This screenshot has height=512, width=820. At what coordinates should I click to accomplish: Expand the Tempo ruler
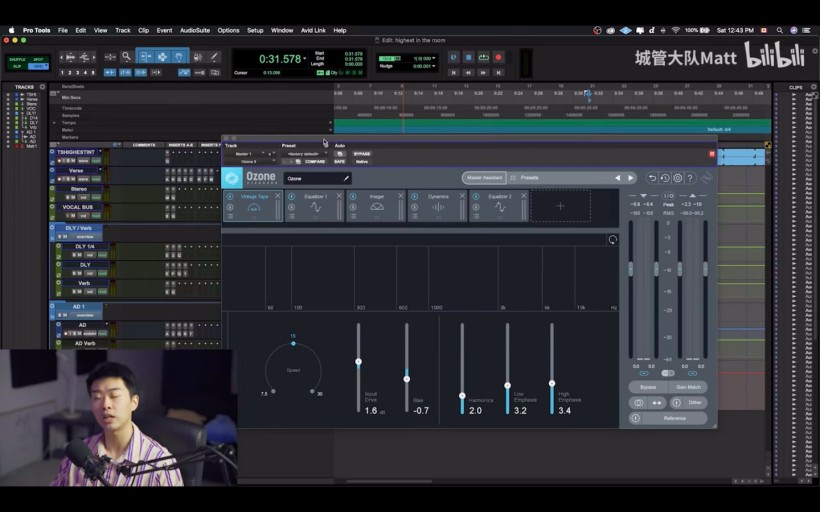[x=54, y=122]
